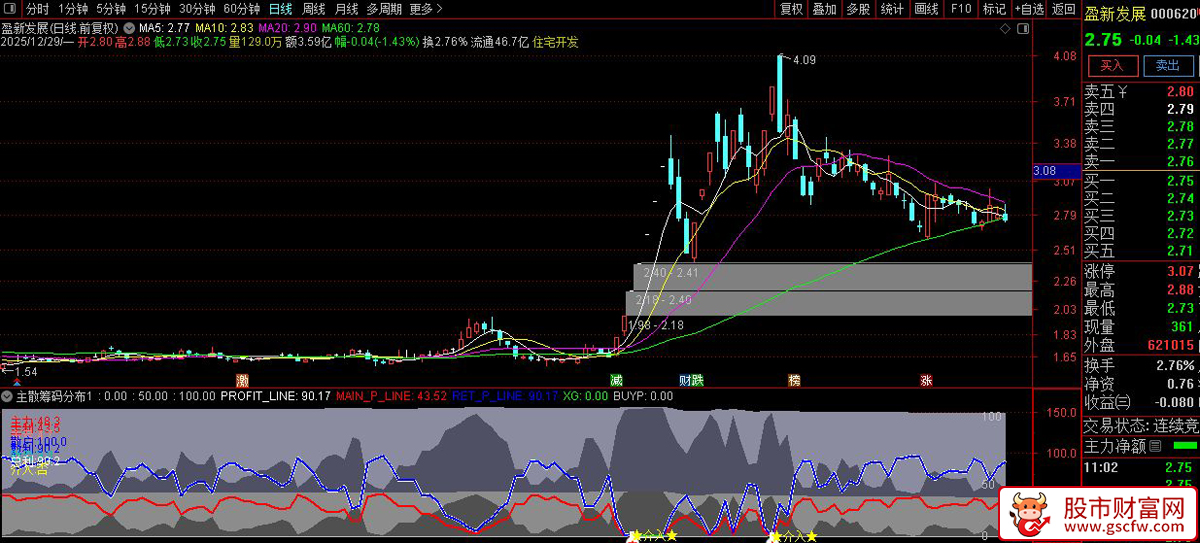The image size is (1200, 543).
Task: Switch to 周线 weekly chart
Action: [x=313, y=9]
